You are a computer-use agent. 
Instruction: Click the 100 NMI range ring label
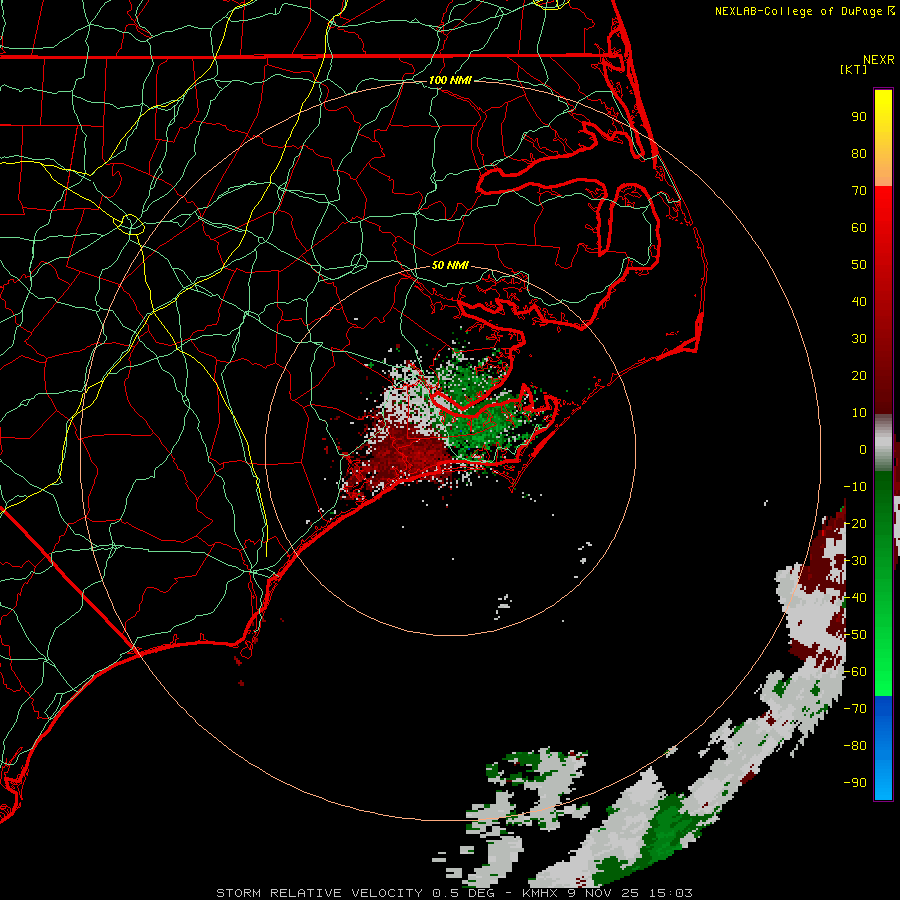tap(450, 80)
